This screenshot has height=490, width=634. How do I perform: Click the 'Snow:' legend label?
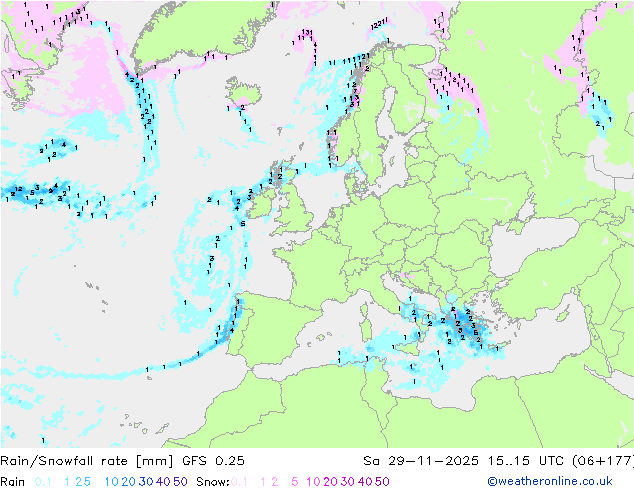(x=213, y=482)
